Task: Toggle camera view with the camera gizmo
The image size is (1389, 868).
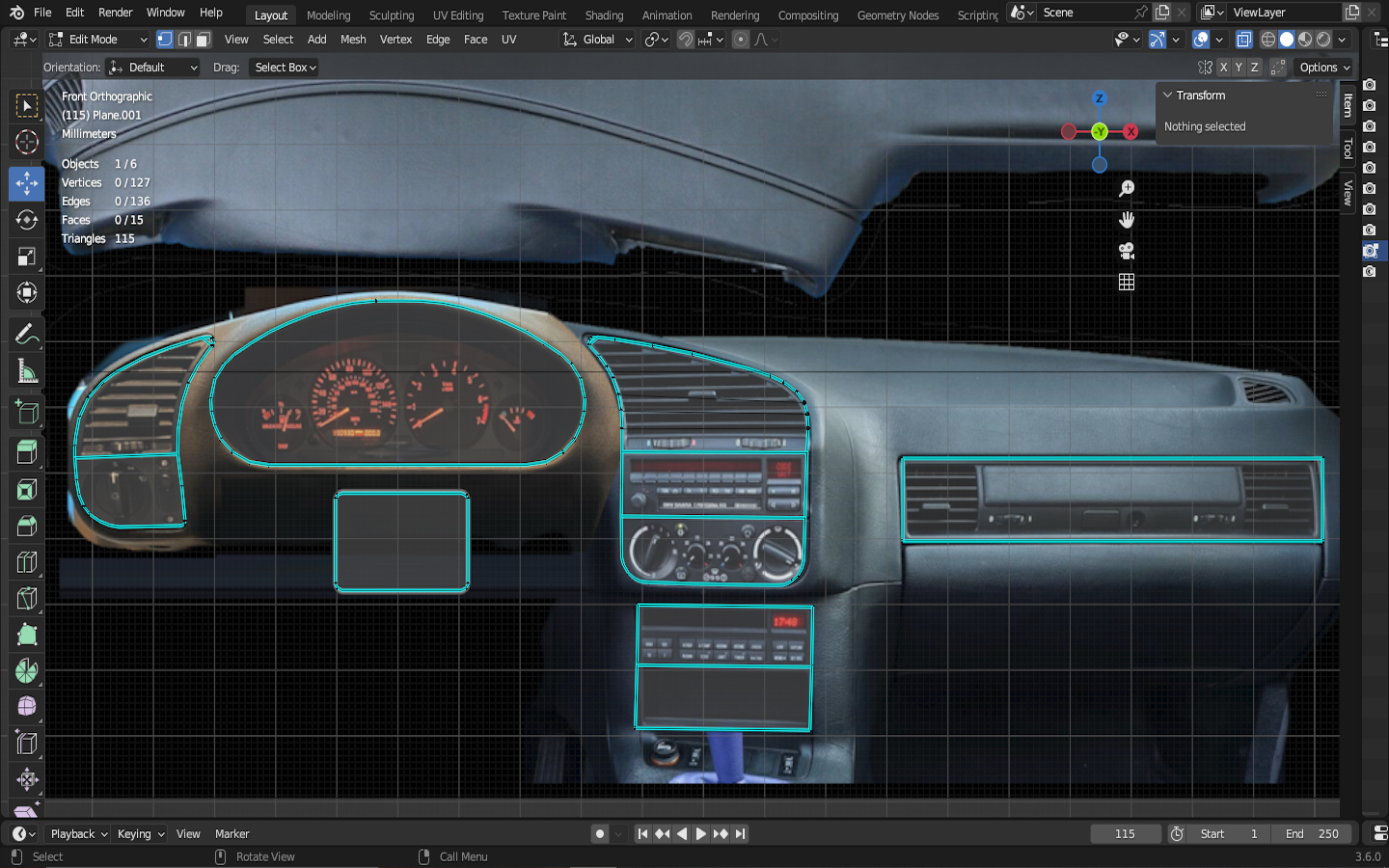Action: click(1127, 251)
